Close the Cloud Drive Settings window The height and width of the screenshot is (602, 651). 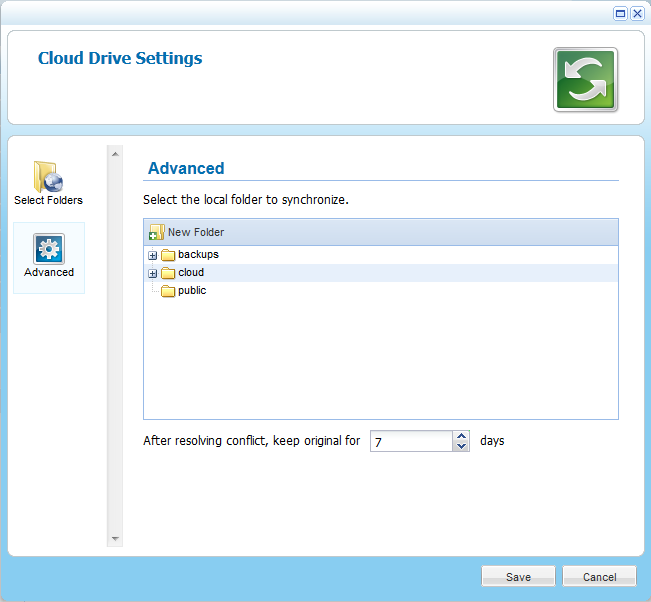(x=637, y=14)
